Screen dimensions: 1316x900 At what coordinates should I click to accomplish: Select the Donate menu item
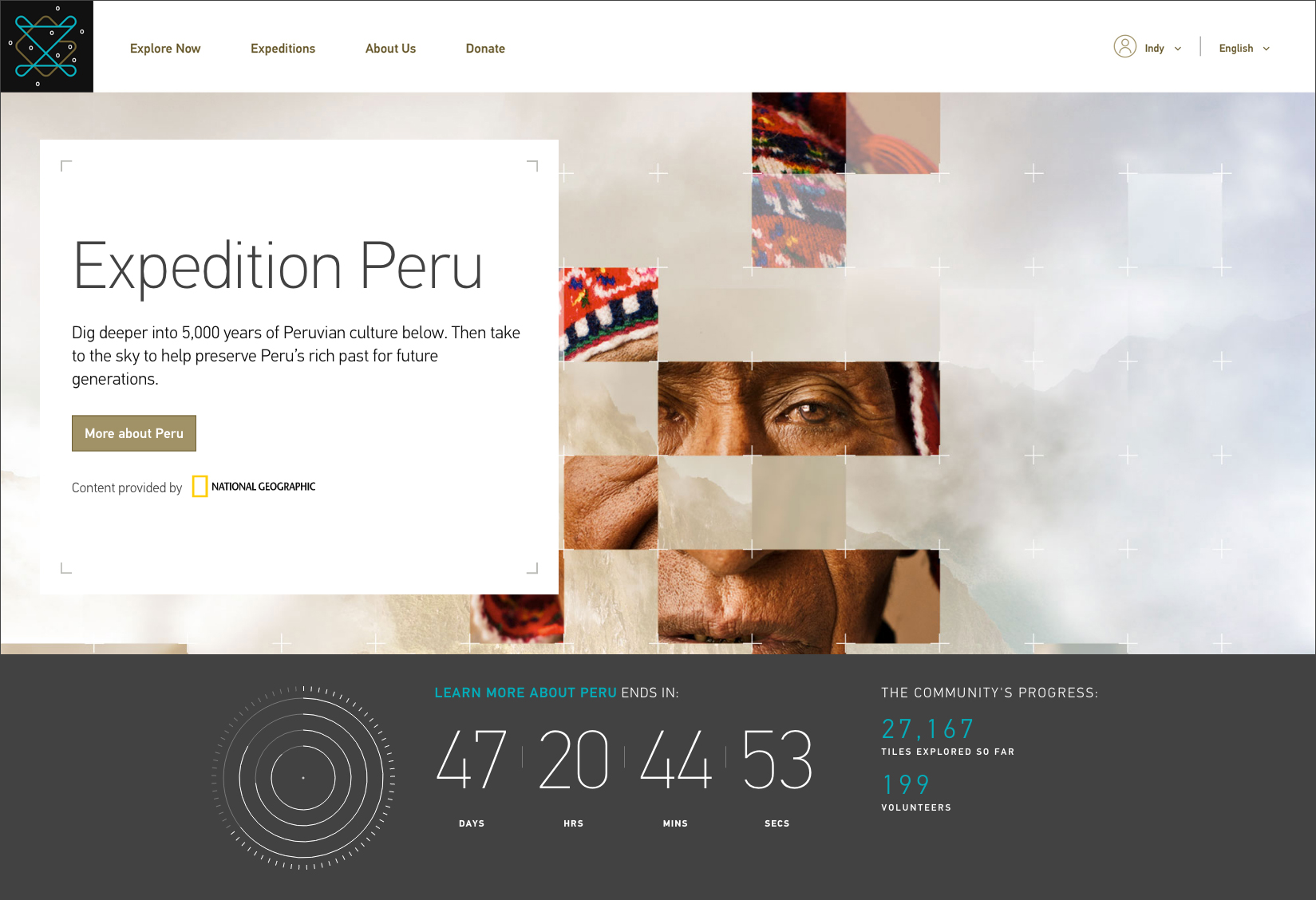pos(485,49)
